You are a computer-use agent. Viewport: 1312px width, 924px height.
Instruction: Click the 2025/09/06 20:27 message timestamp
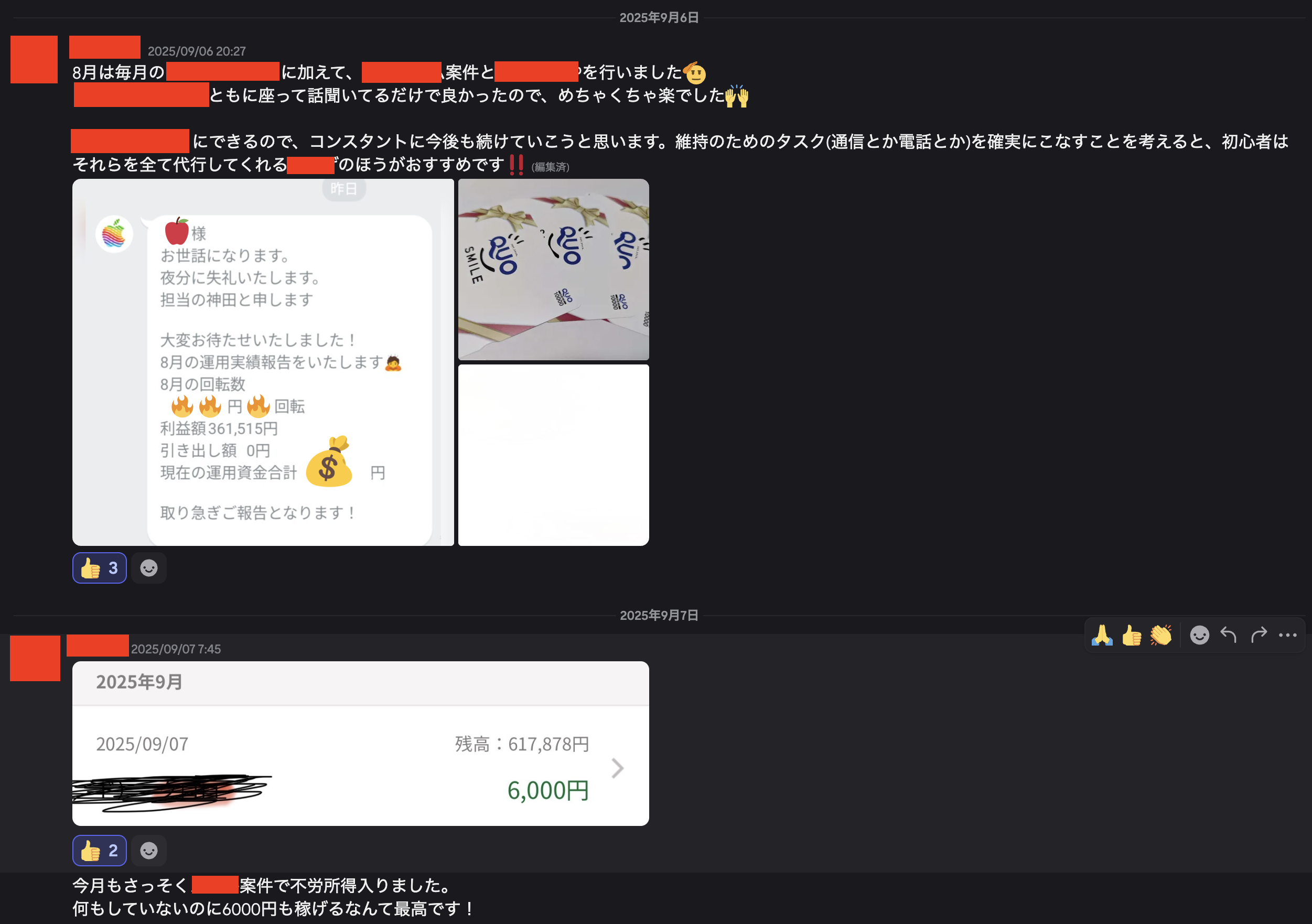click(197, 51)
